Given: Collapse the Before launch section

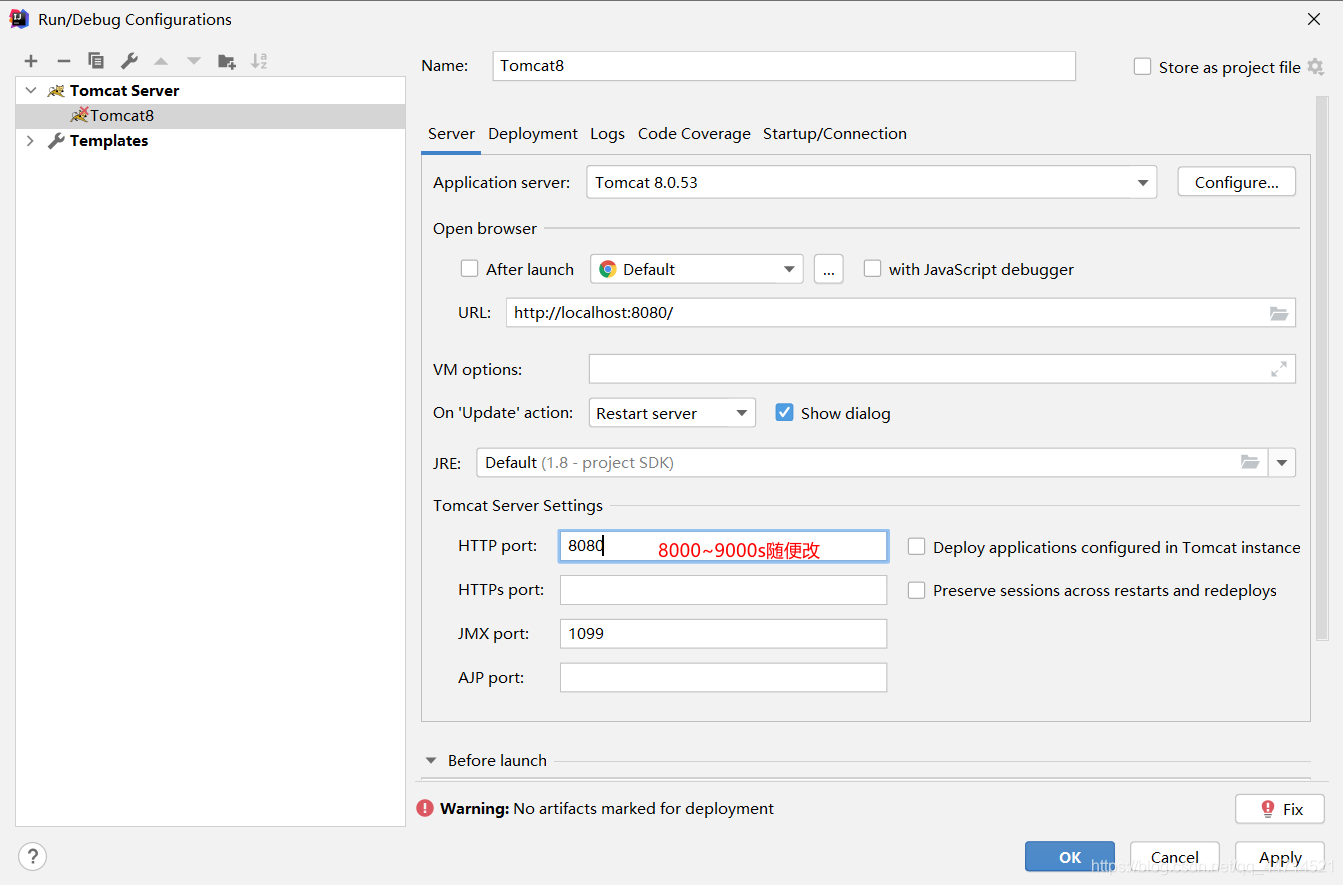Looking at the screenshot, I should [431, 760].
